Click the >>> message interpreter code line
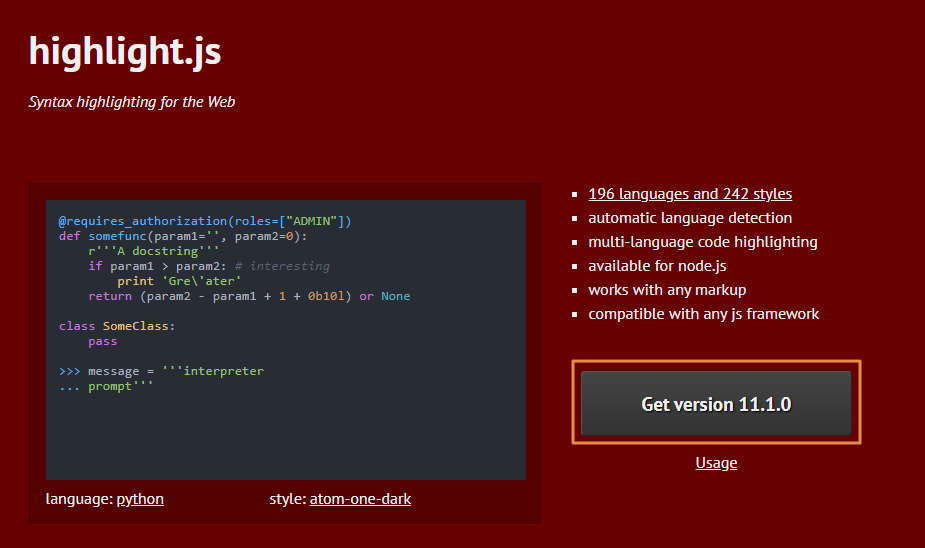The width and height of the screenshot is (925, 548). (161, 371)
